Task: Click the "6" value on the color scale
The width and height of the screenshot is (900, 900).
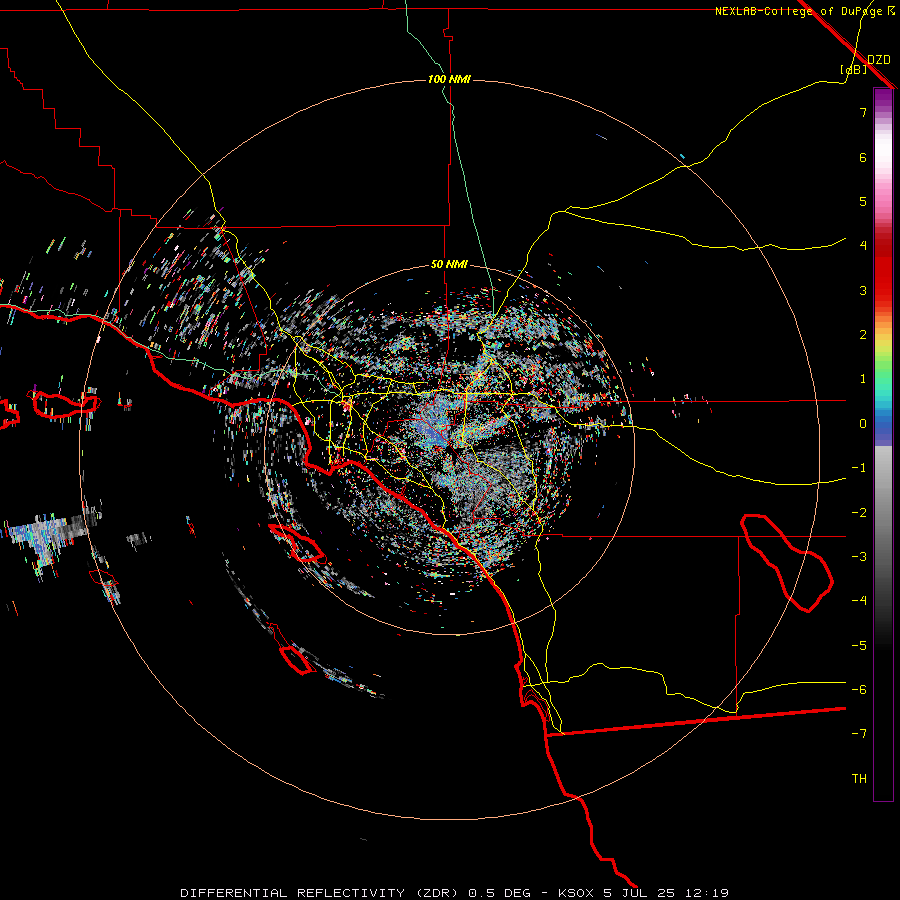Action: coord(863,157)
